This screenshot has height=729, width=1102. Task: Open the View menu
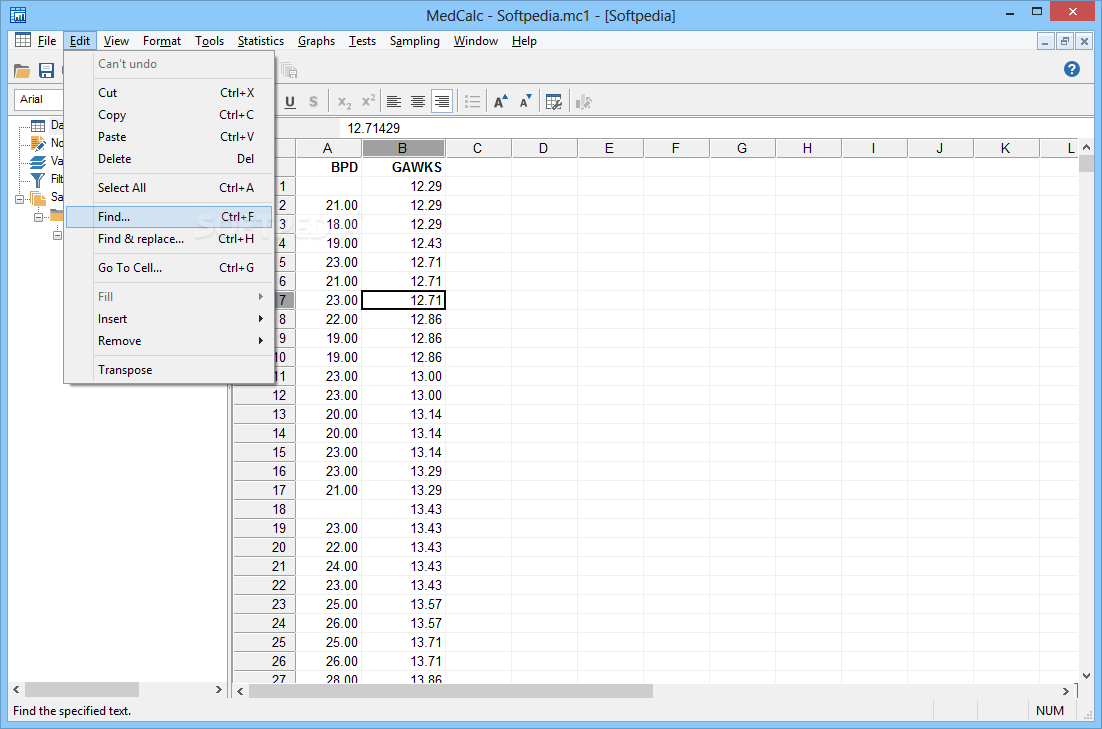click(x=116, y=41)
